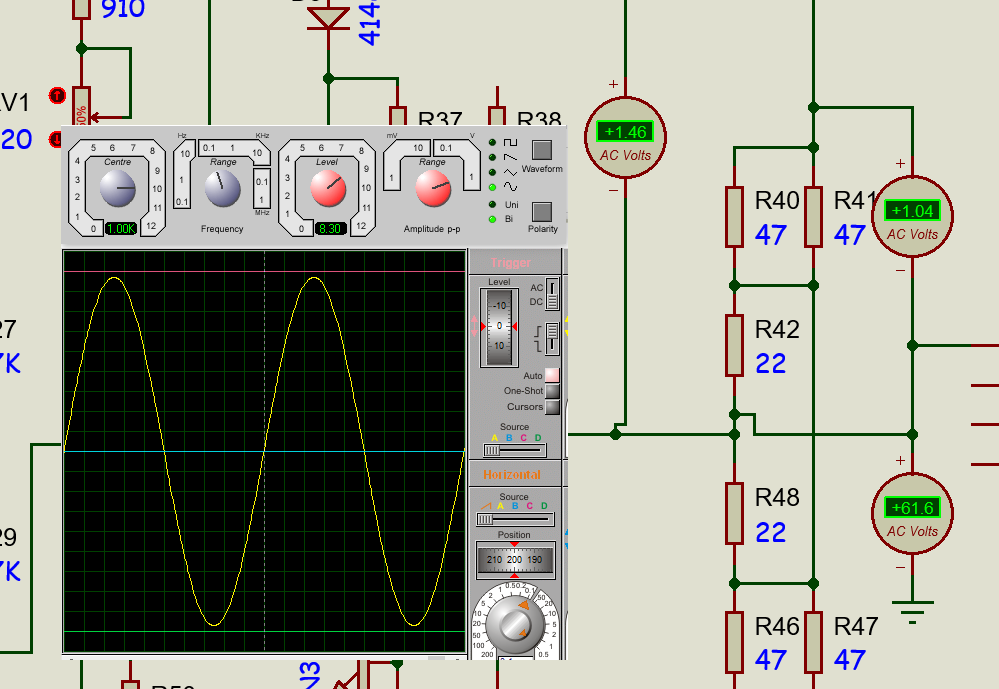
Task: Click the Horizontal Source channel slider
Action: click(x=514, y=519)
